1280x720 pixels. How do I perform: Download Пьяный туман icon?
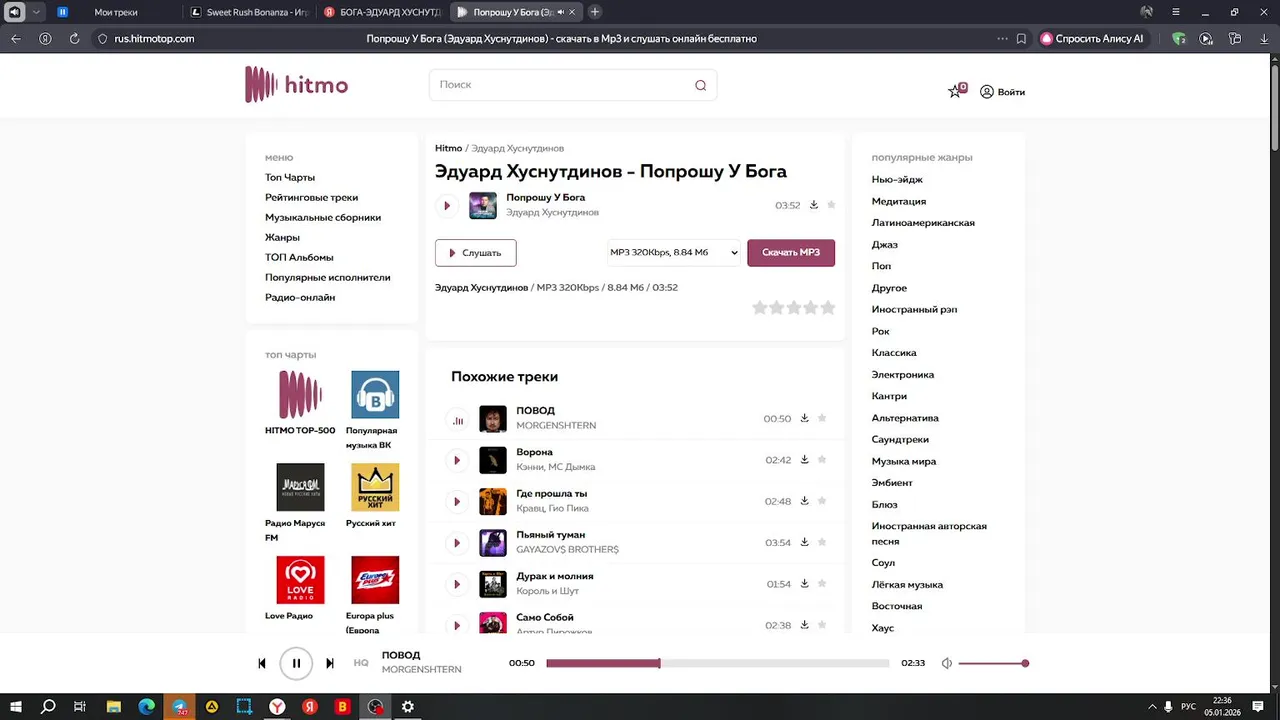click(x=804, y=542)
